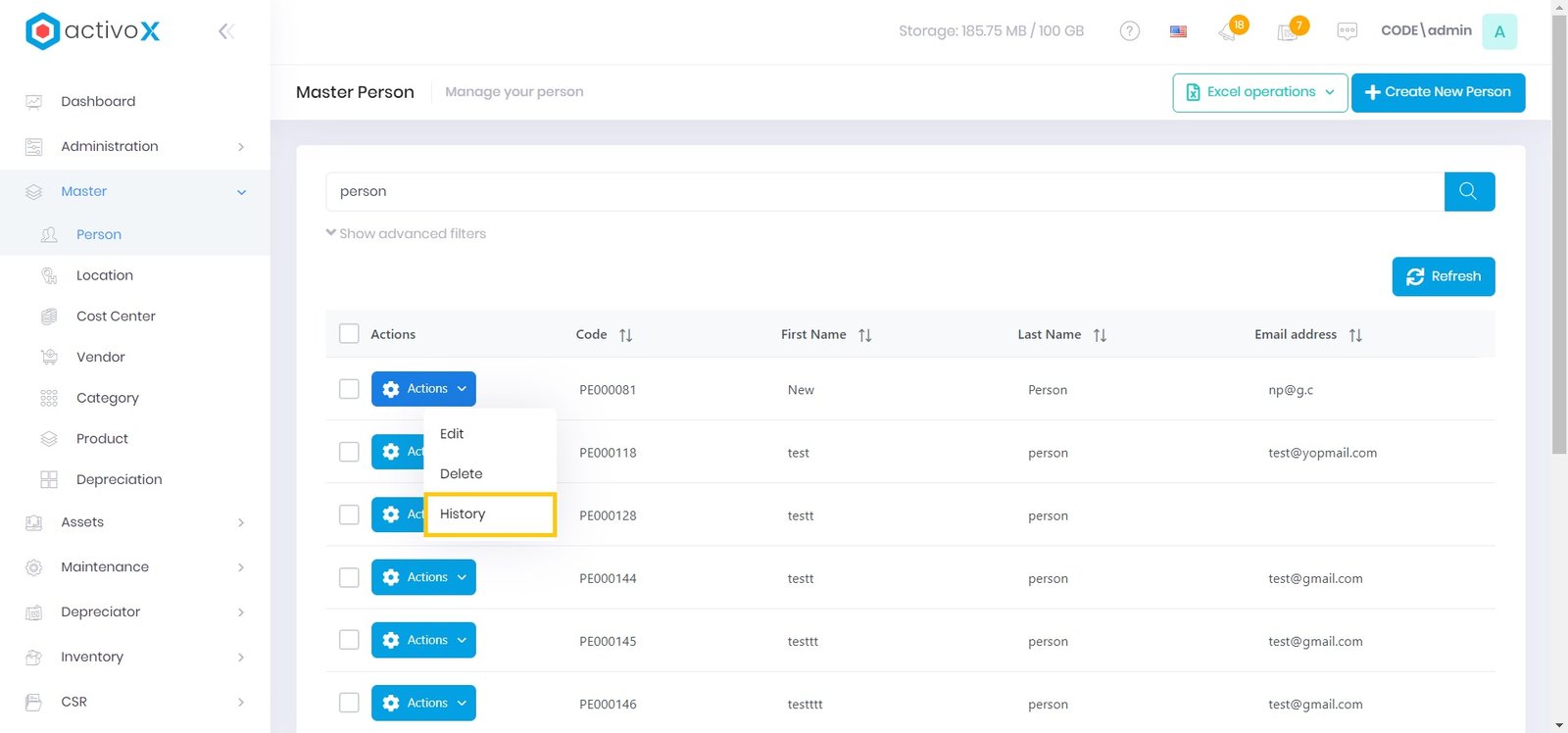Select Edit in the actions menu
This screenshot has height=733, width=1568.
452,434
